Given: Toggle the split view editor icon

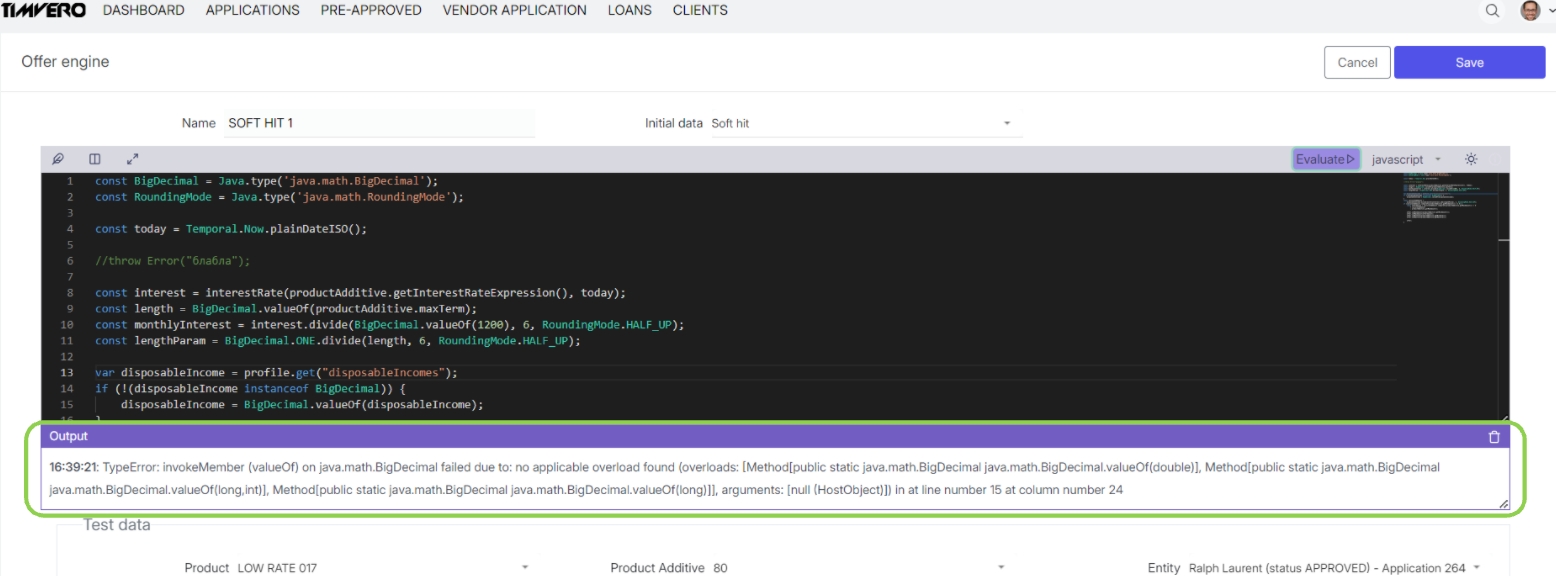Looking at the screenshot, I should point(95,159).
